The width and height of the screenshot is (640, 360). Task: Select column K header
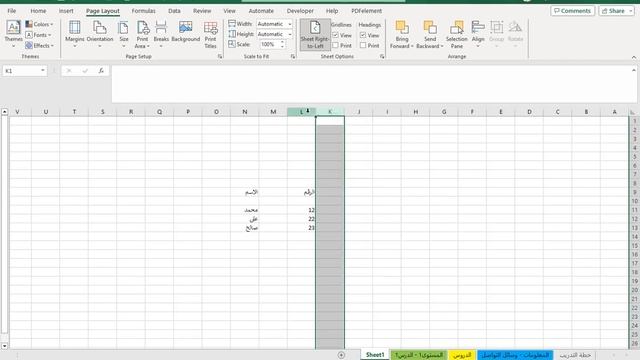coord(330,112)
